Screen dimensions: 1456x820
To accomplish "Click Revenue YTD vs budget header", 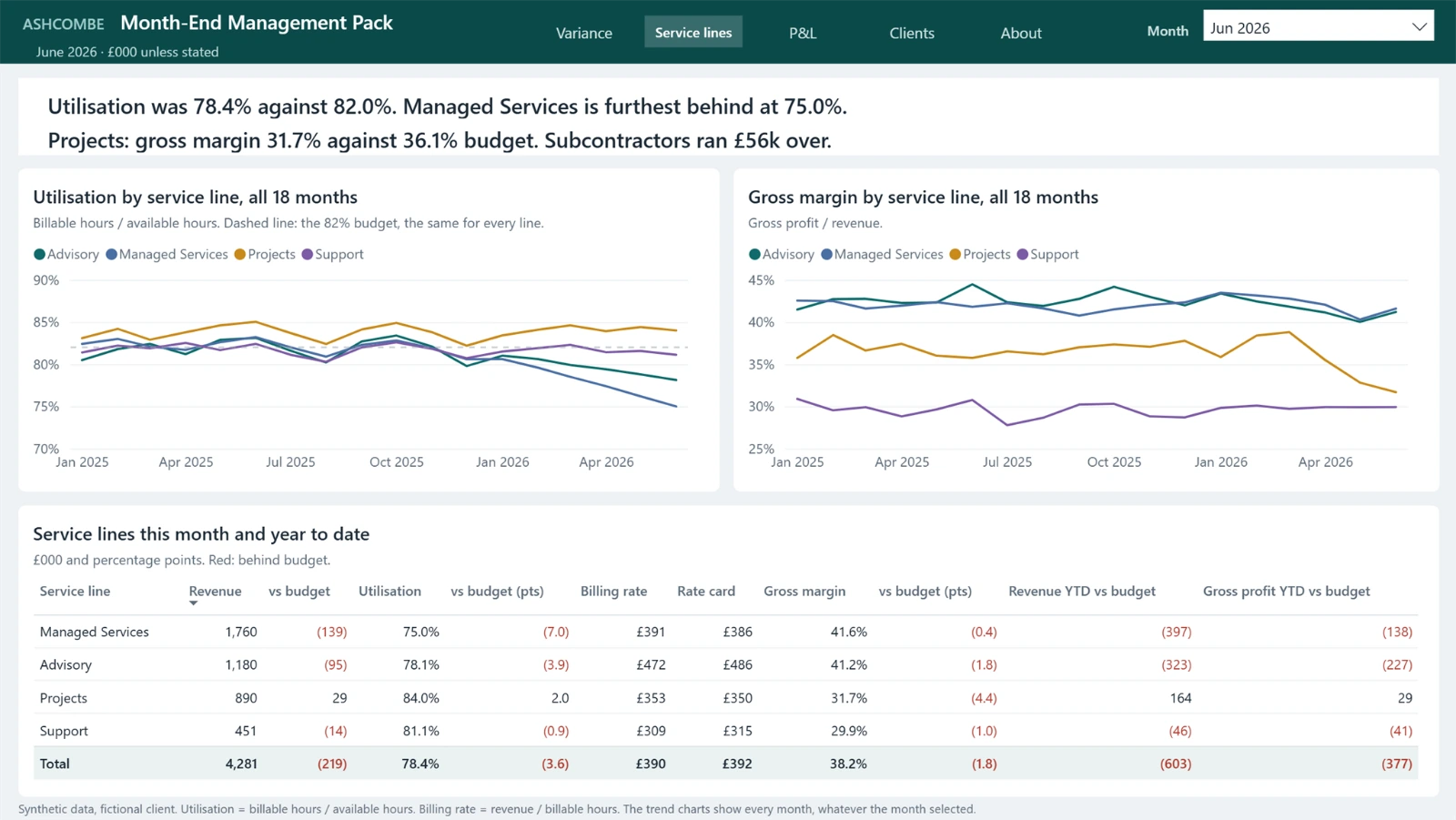I will coord(1082,591).
